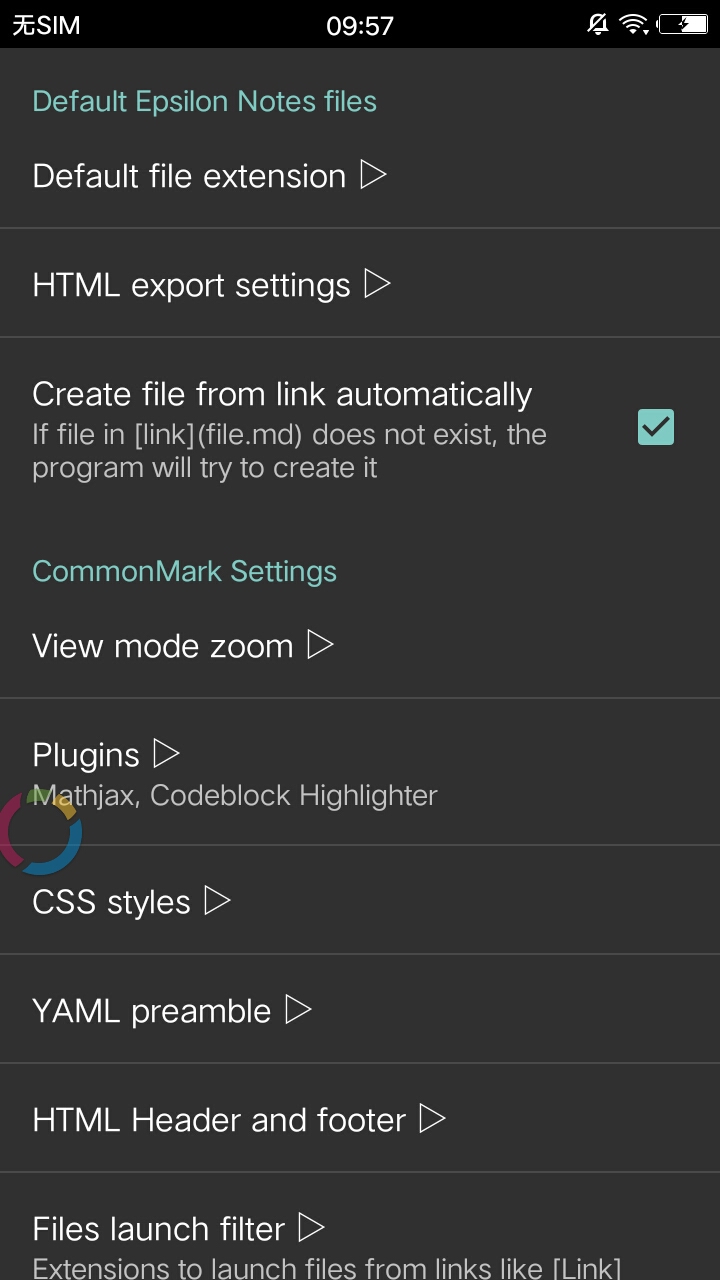Open Default file extension setting
720x1280 pixels.
point(360,175)
